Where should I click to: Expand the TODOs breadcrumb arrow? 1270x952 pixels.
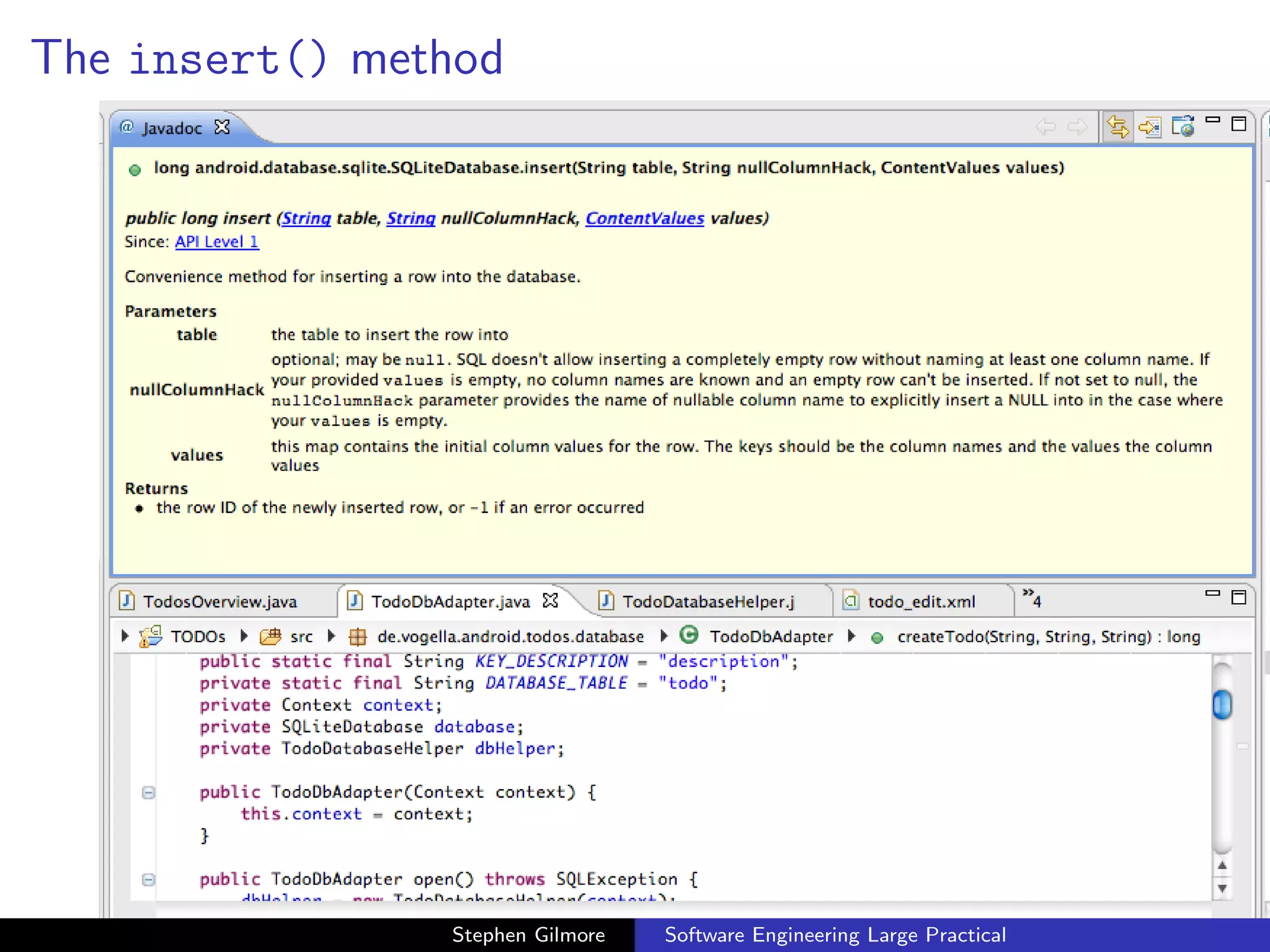click(125, 636)
